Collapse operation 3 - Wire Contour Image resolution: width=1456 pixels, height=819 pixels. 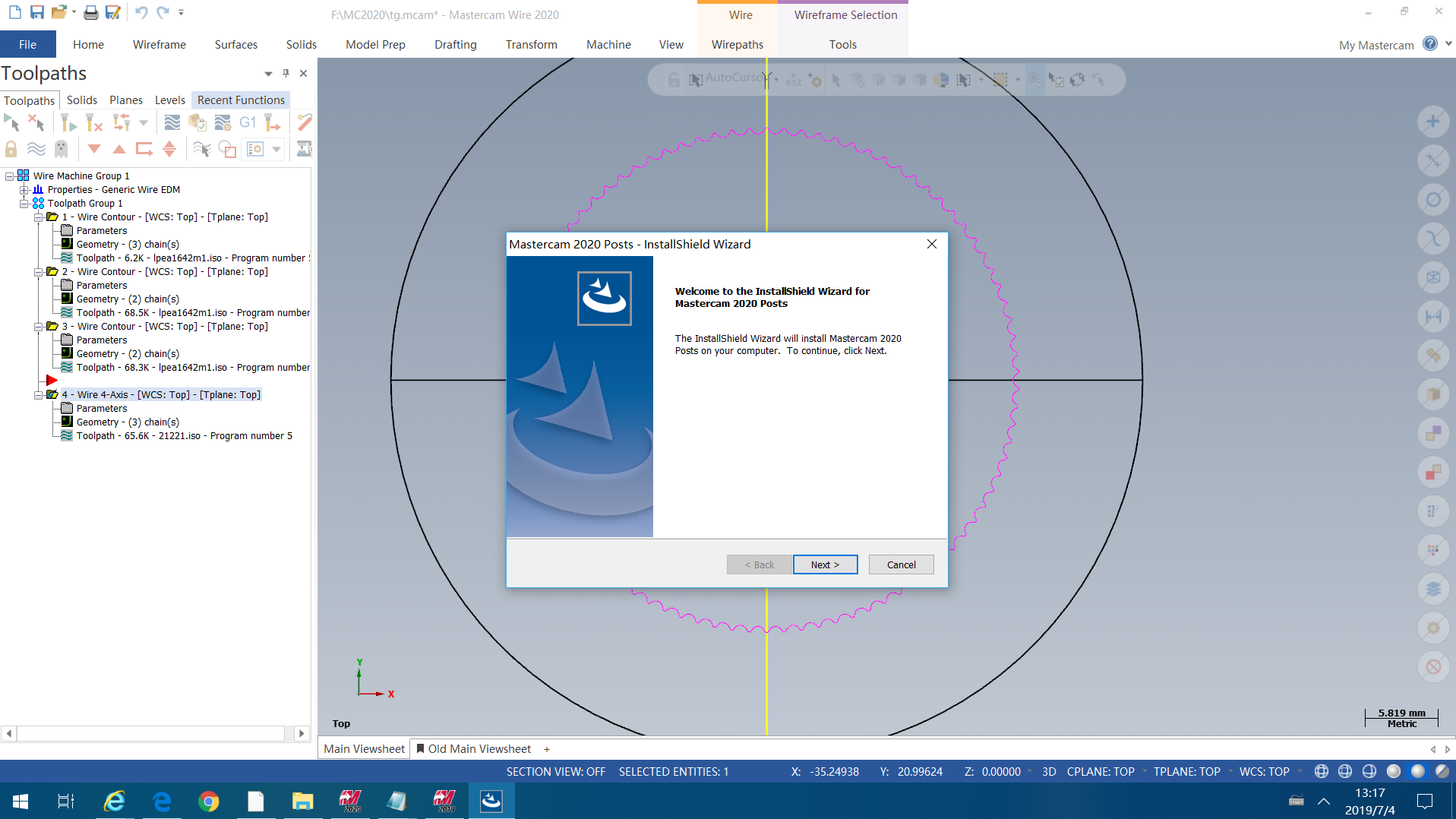coord(38,327)
